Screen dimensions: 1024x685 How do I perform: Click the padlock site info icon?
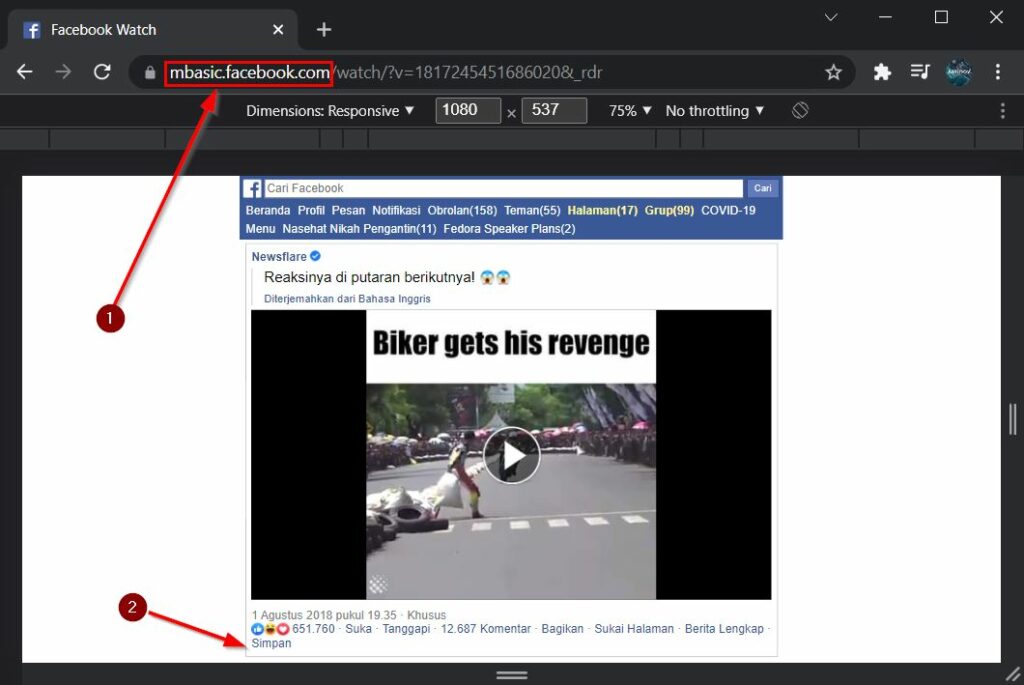click(x=150, y=72)
